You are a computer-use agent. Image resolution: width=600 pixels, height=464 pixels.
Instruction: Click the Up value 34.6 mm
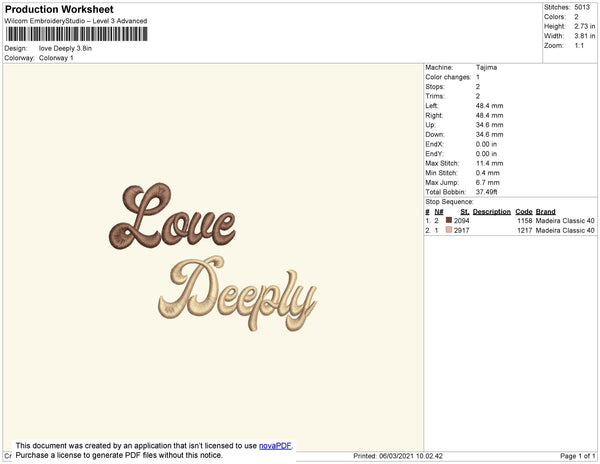tap(489, 125)
